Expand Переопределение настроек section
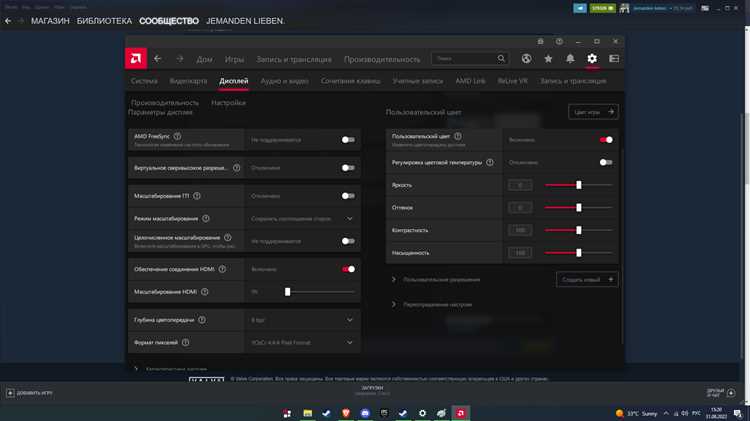The image size is (750, 421). coord(394,304)
